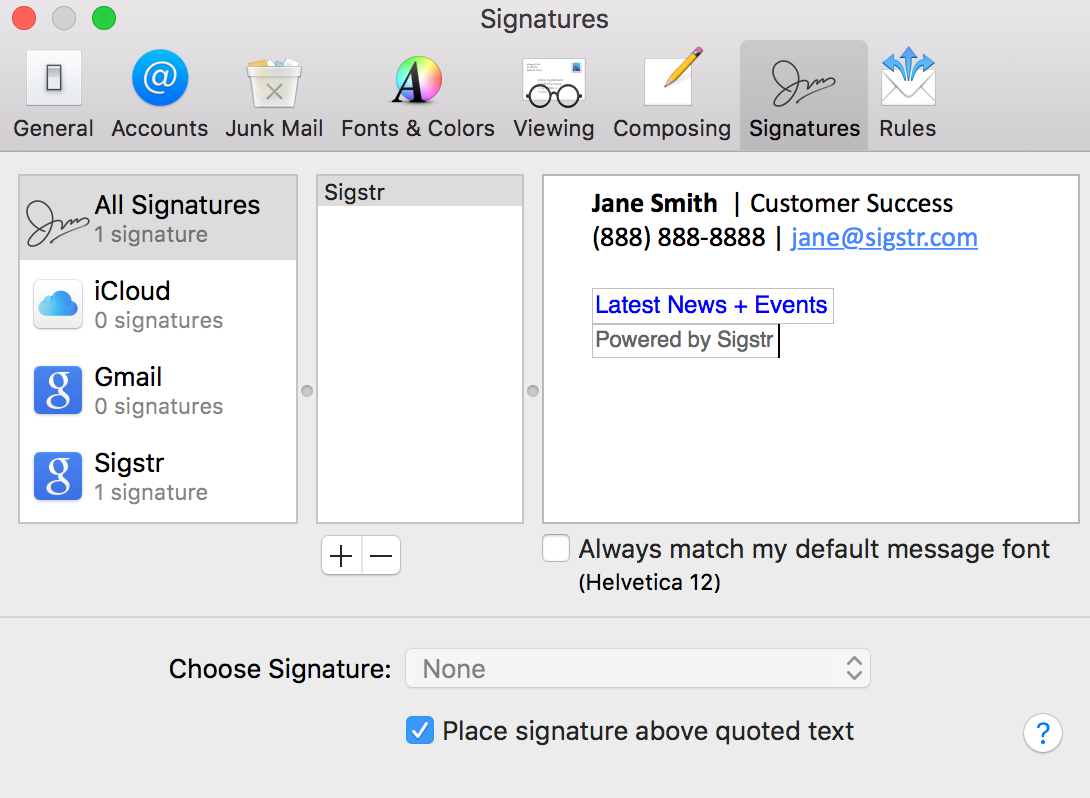Click the jane@sigstr.com email link
The image size is (1090, 798).
(x=884, y=238)
